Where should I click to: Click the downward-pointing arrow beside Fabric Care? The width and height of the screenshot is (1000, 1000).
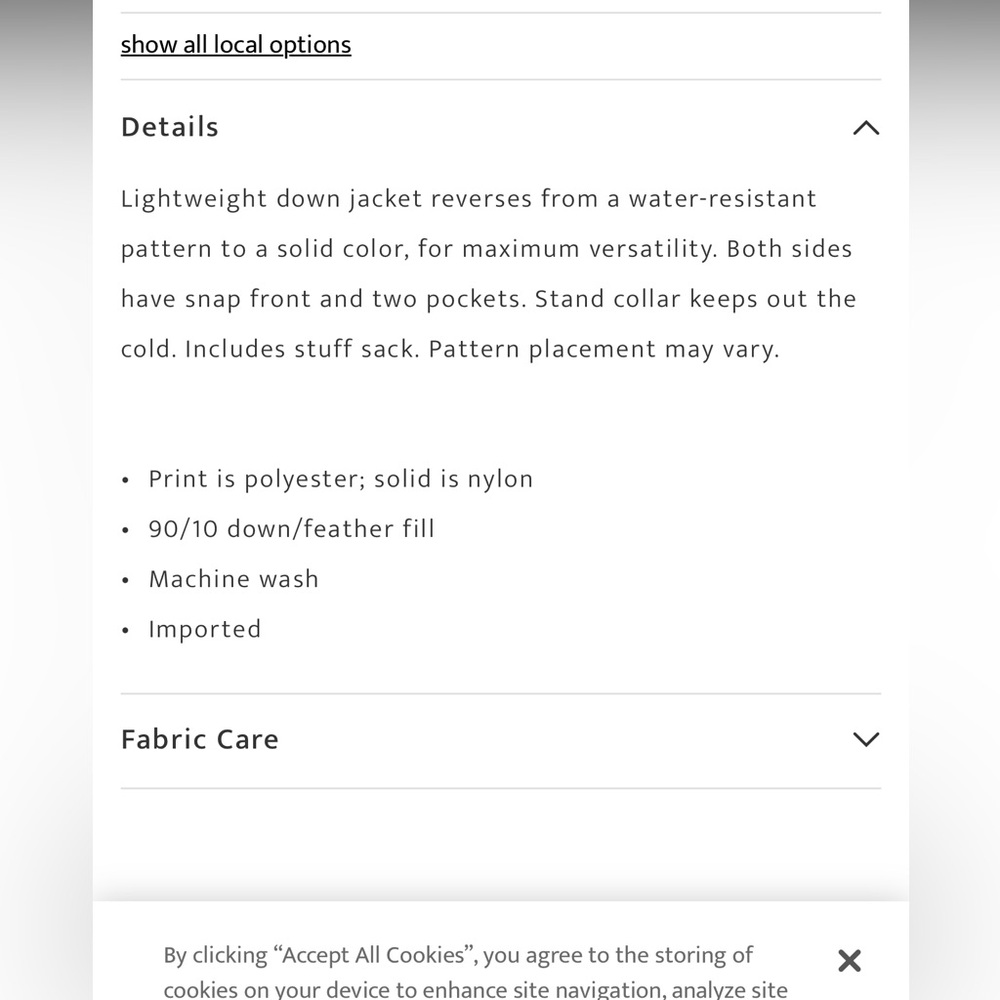pos(866,739)
